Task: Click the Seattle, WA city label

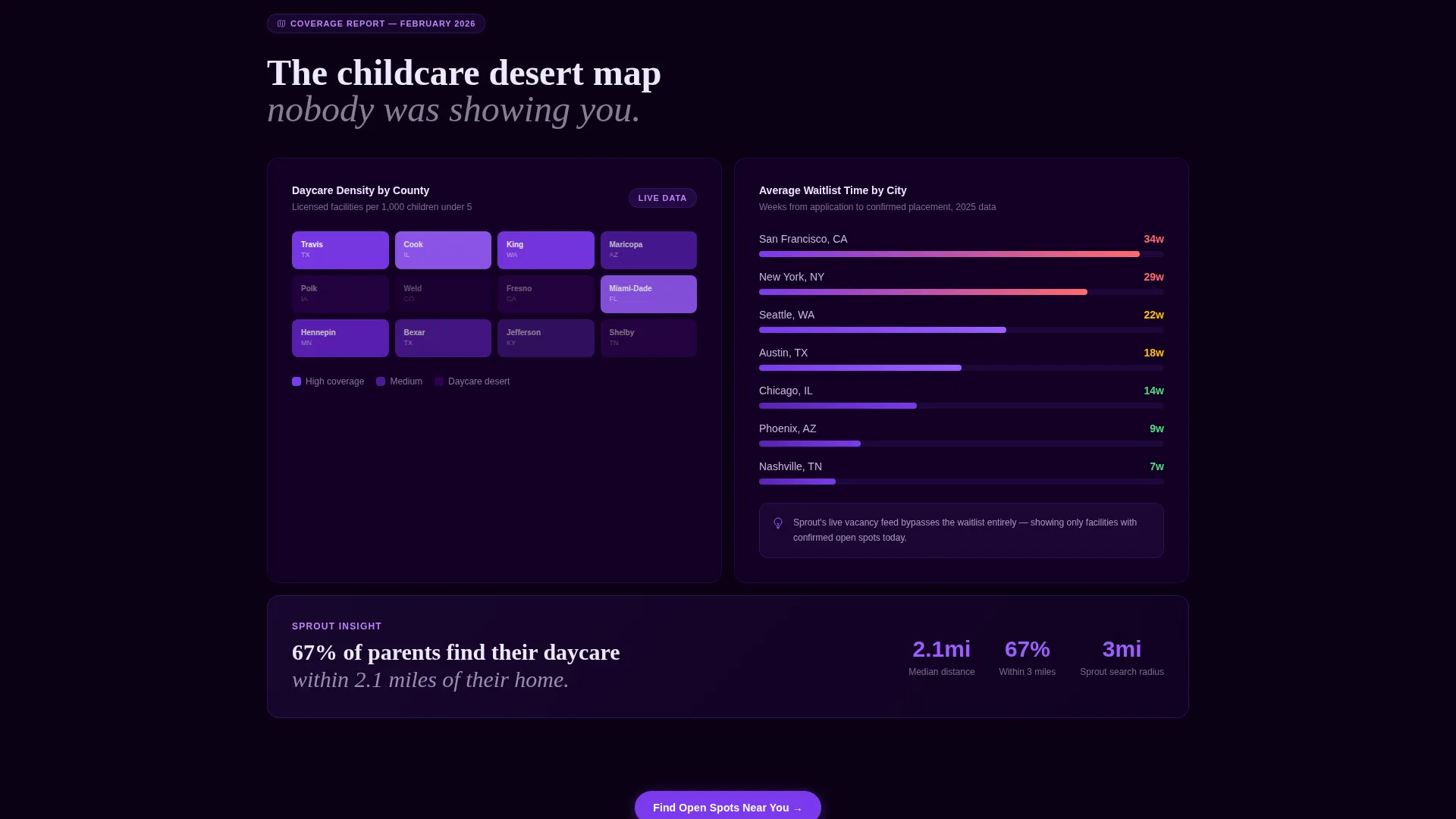Action: point(786,315)
